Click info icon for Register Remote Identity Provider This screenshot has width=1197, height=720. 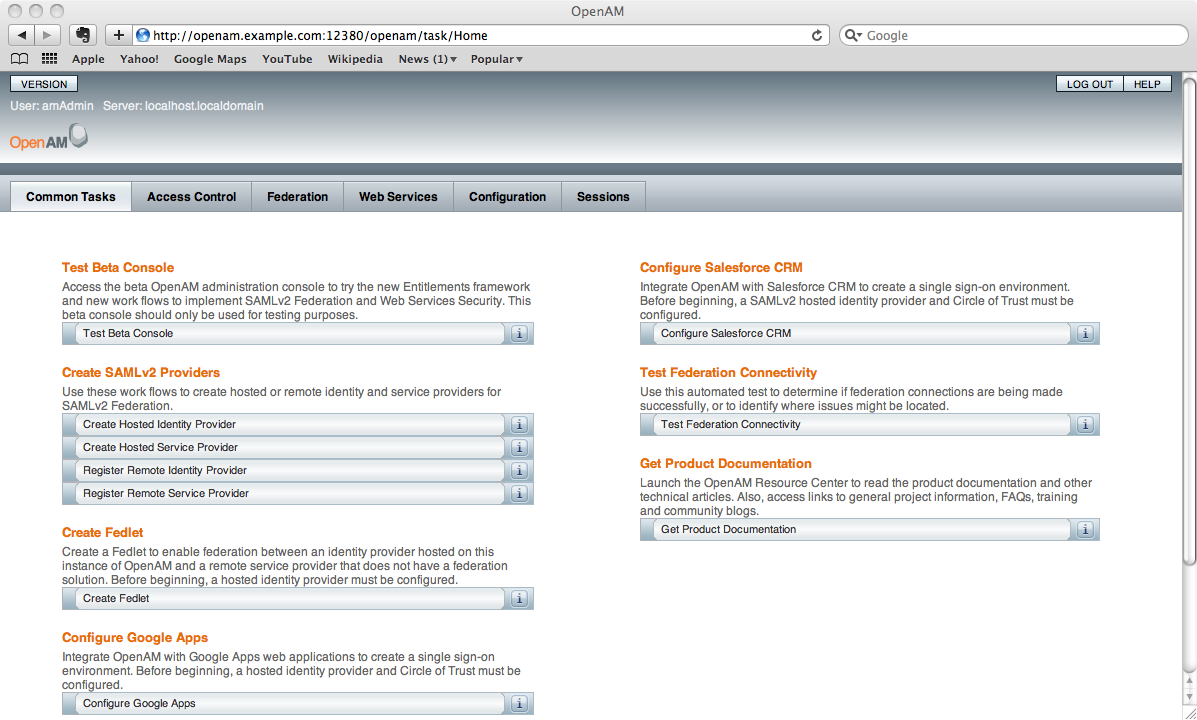519,470
